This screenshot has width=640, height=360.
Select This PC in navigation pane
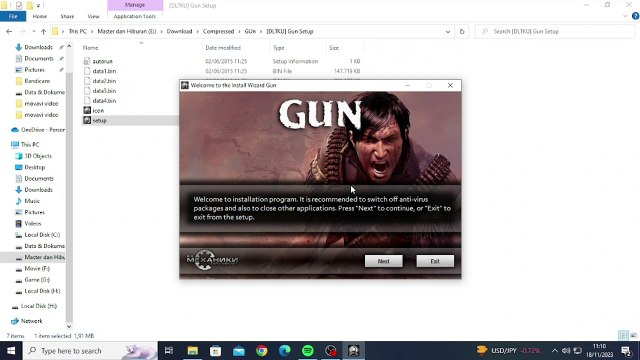coord(30,144)
